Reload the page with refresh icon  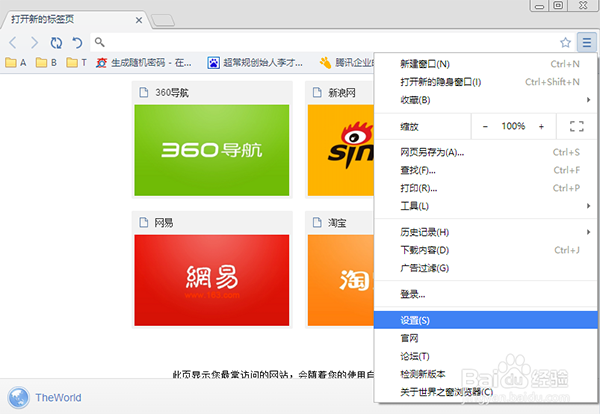click(56, 42)
